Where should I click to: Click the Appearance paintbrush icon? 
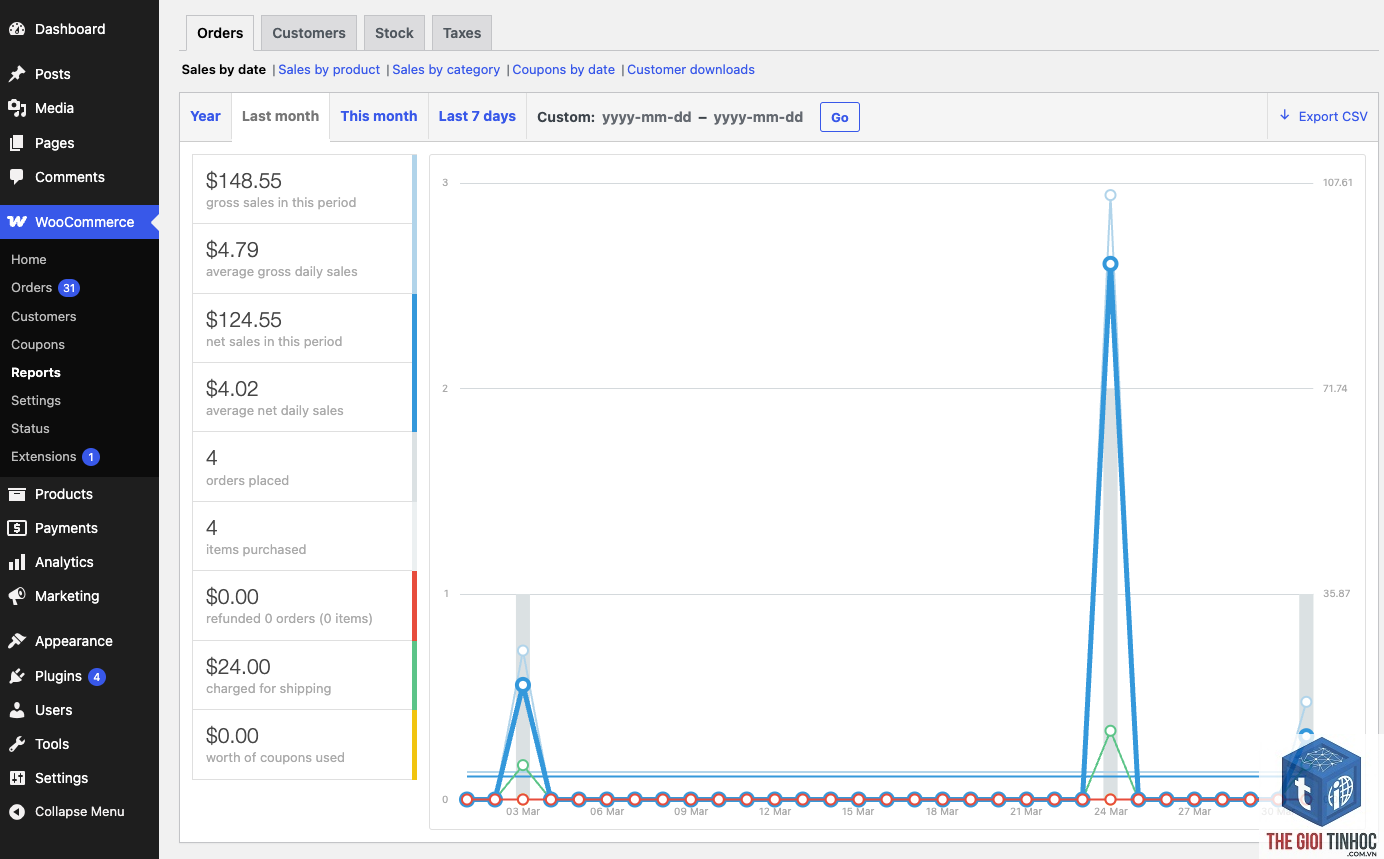17,641
